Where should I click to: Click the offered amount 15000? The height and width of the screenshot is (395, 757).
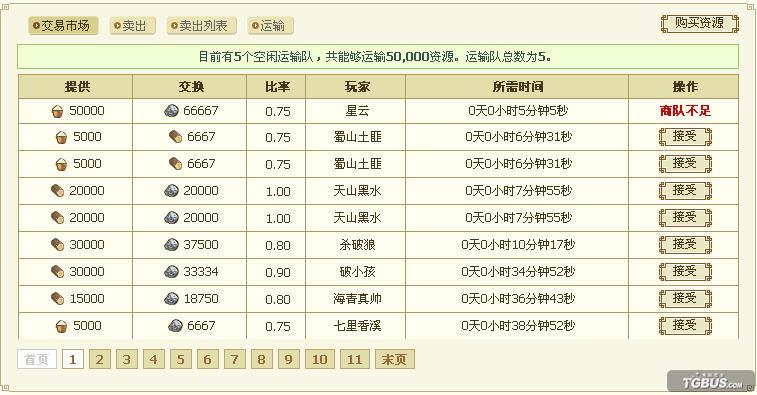point(87,299)
